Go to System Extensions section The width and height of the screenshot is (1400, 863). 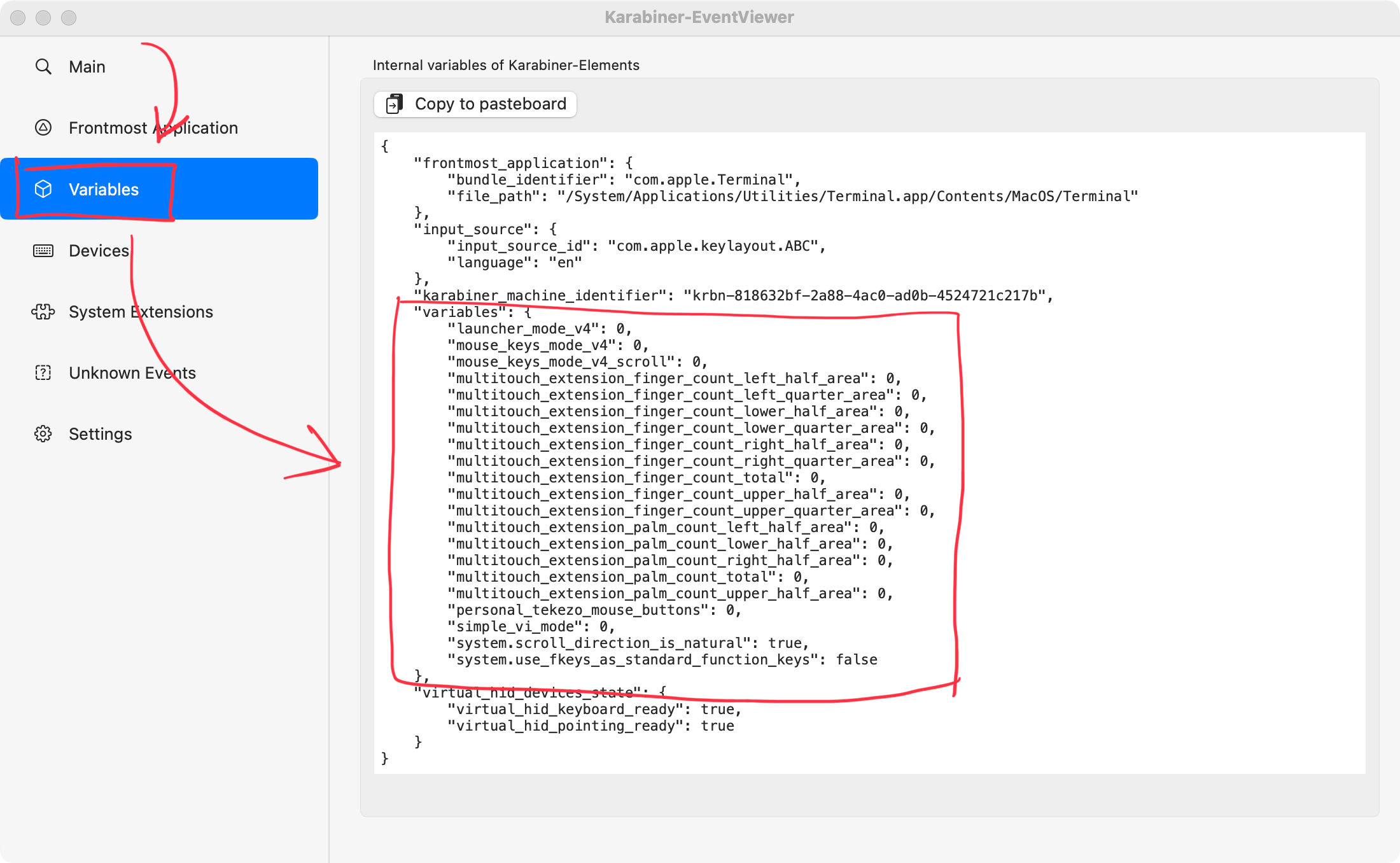coord(159,311)
